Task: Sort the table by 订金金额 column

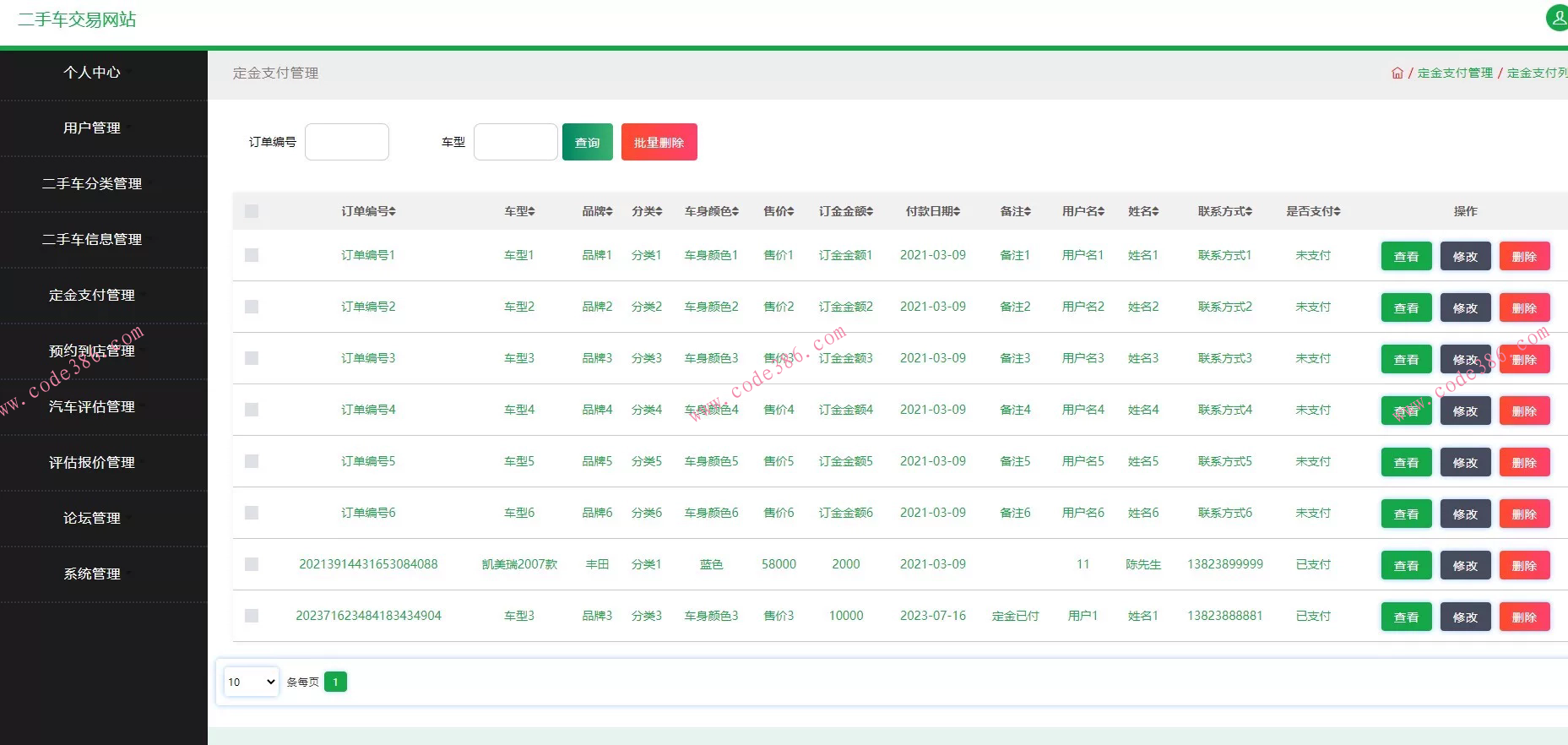Action: [845, 211]
